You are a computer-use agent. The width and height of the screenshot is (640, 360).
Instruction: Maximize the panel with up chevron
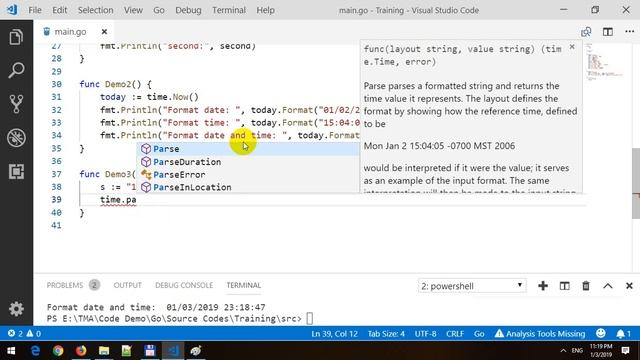pos(608,286)
